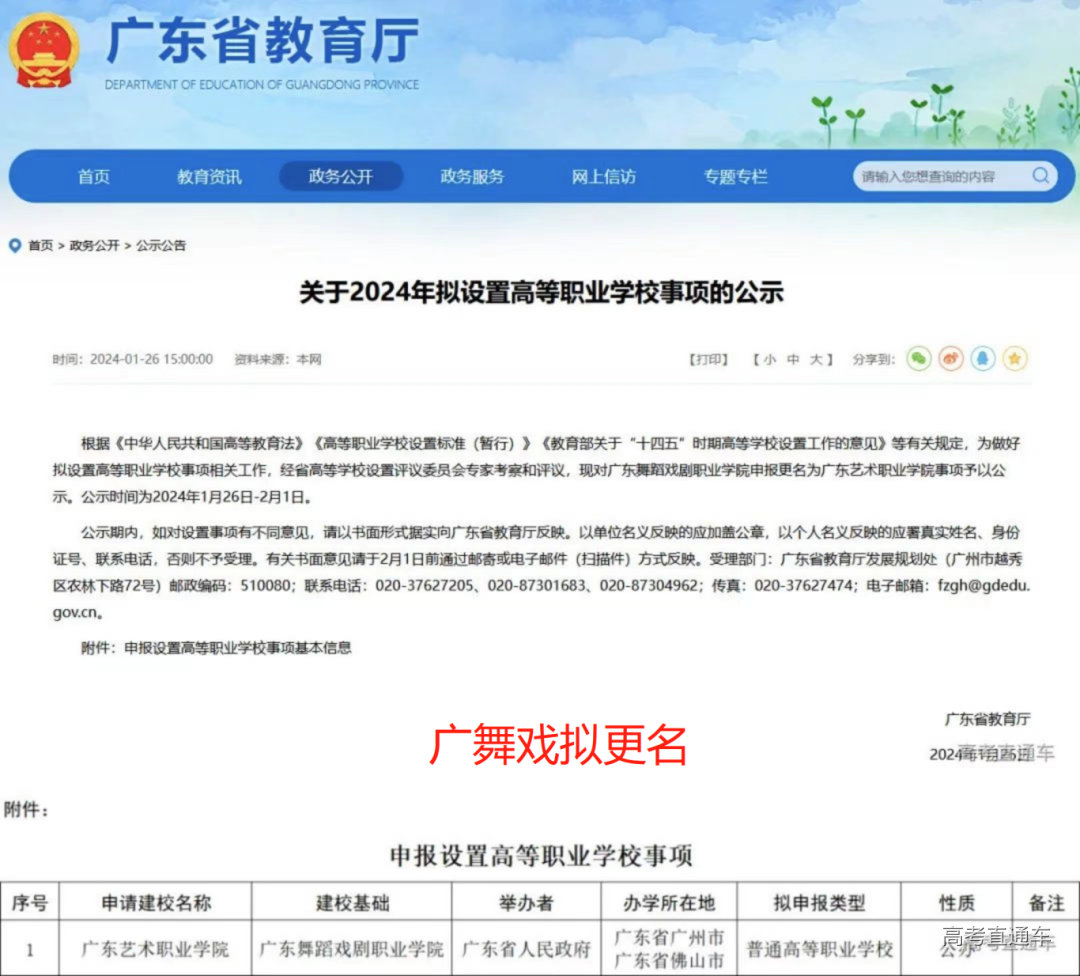1080x976 pixels.
Task: Select large font size 大
Action: click(x=816, y=360)
